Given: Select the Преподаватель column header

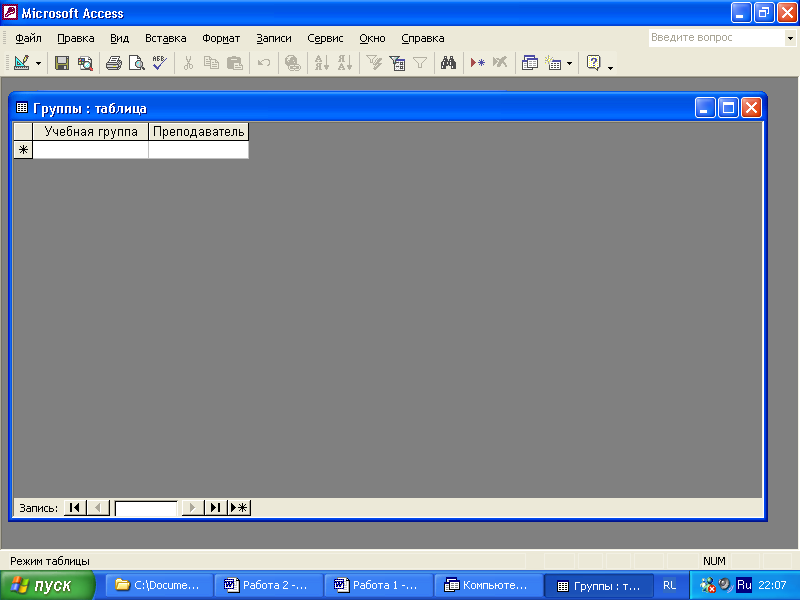Looking at the screenshot, I should pos(198,132).
